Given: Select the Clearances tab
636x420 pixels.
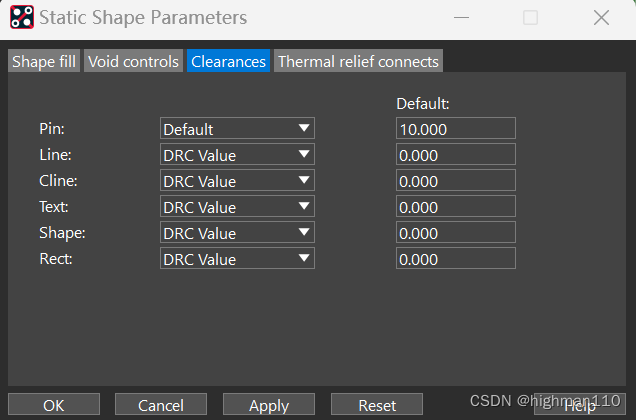Looking at the screenshot, I should click(228, 62).
